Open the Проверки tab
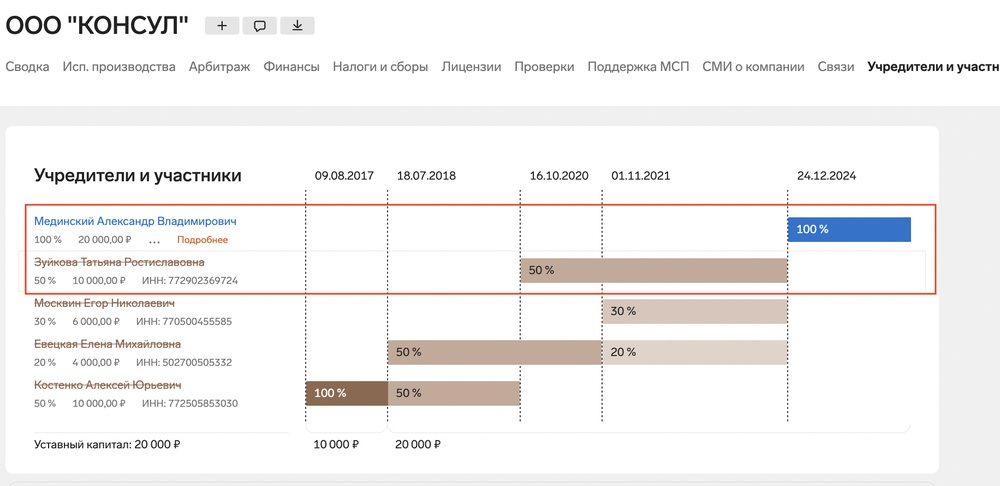Image resolution: width=1000 pixels, height=486 pixels. pos(544,67)
